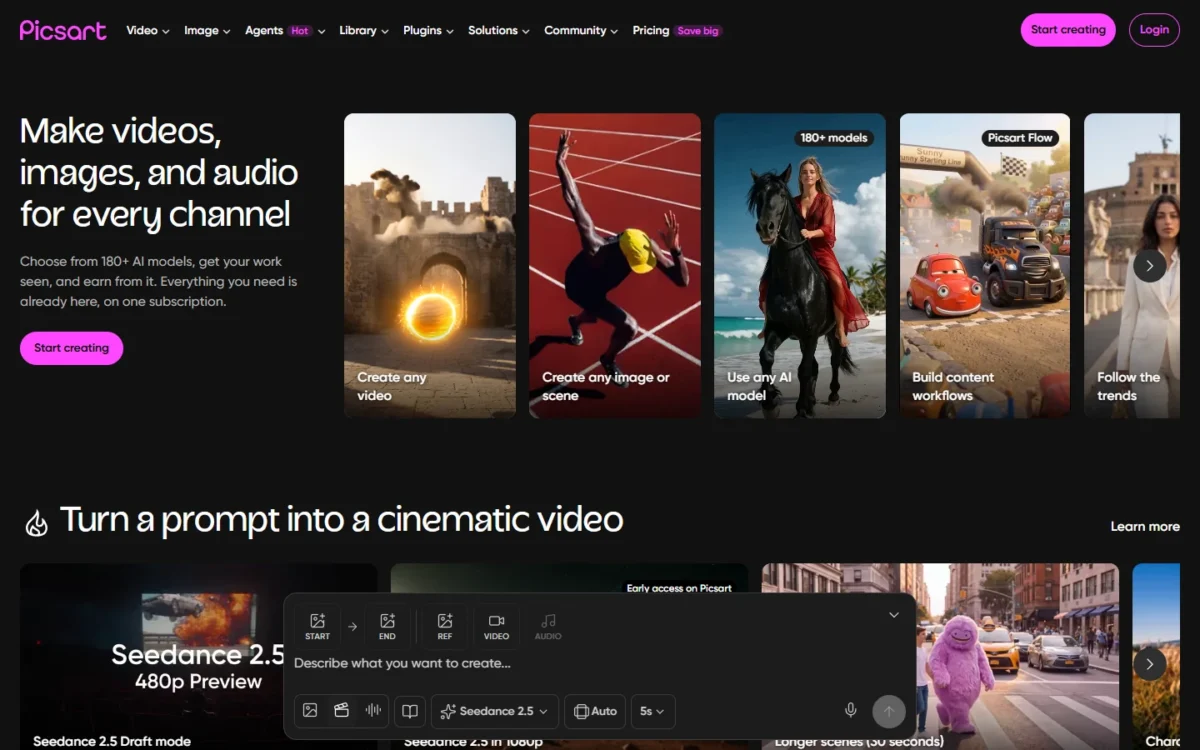Expand the Agents menu
This screenshot has width=1200, height=750.
coord(286,31)
